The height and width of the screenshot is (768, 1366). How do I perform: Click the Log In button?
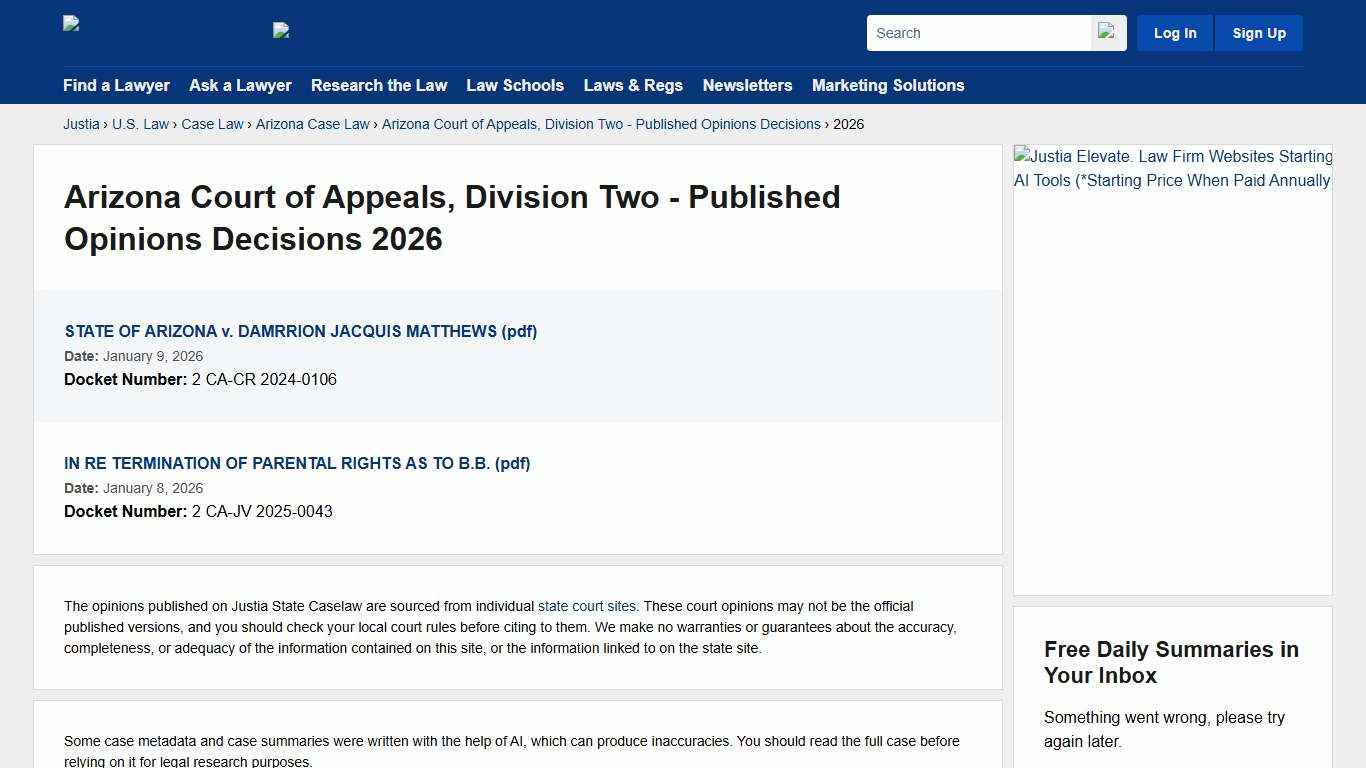1174,32
